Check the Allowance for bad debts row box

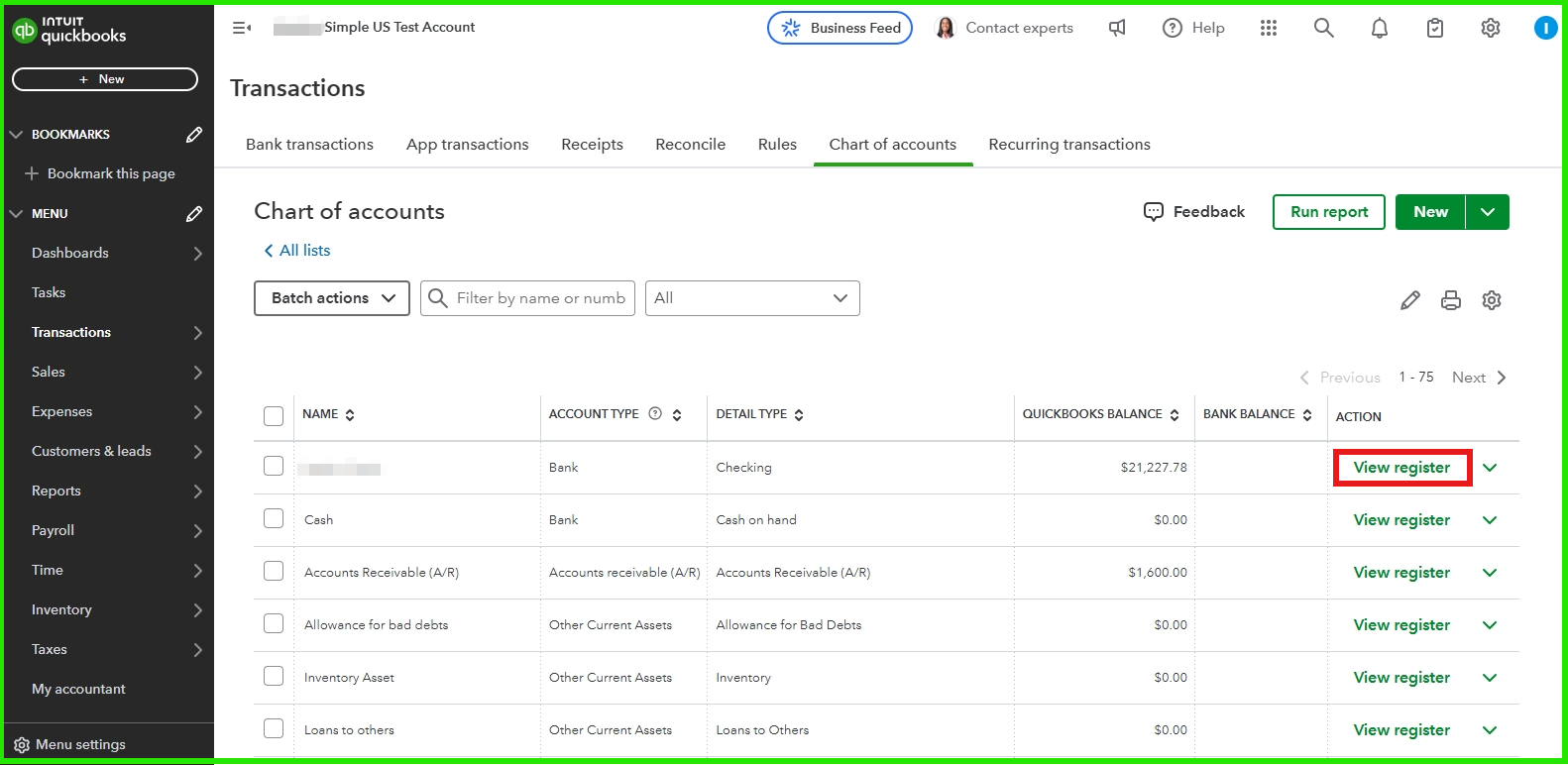tap(274, 623)
